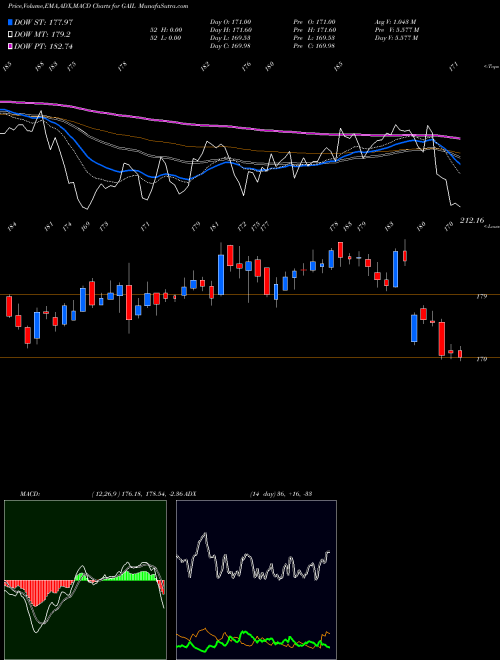Click the 212.16 value beside the EMA chart
Screen dimensions: 500x660
point(472,220)
